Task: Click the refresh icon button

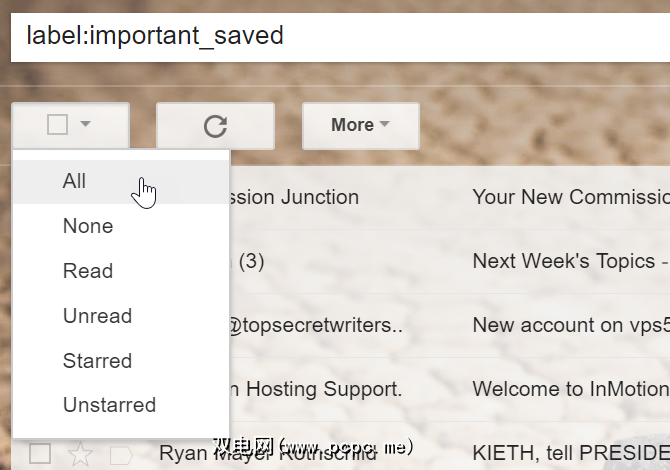Action: click(215, 126)
